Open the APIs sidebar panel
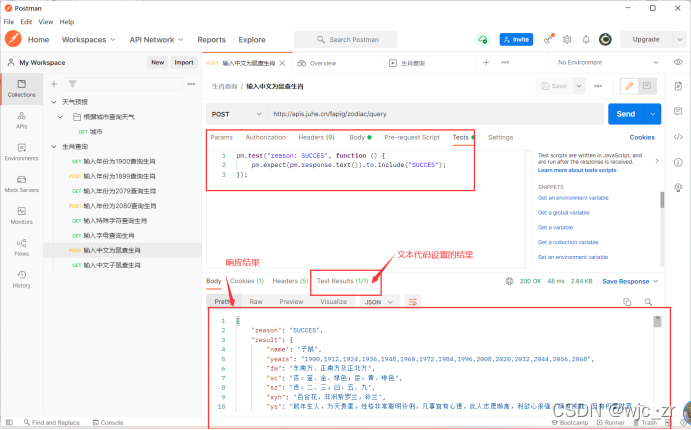This screenshot has height=430, width=691. click(x=22, y=120)
